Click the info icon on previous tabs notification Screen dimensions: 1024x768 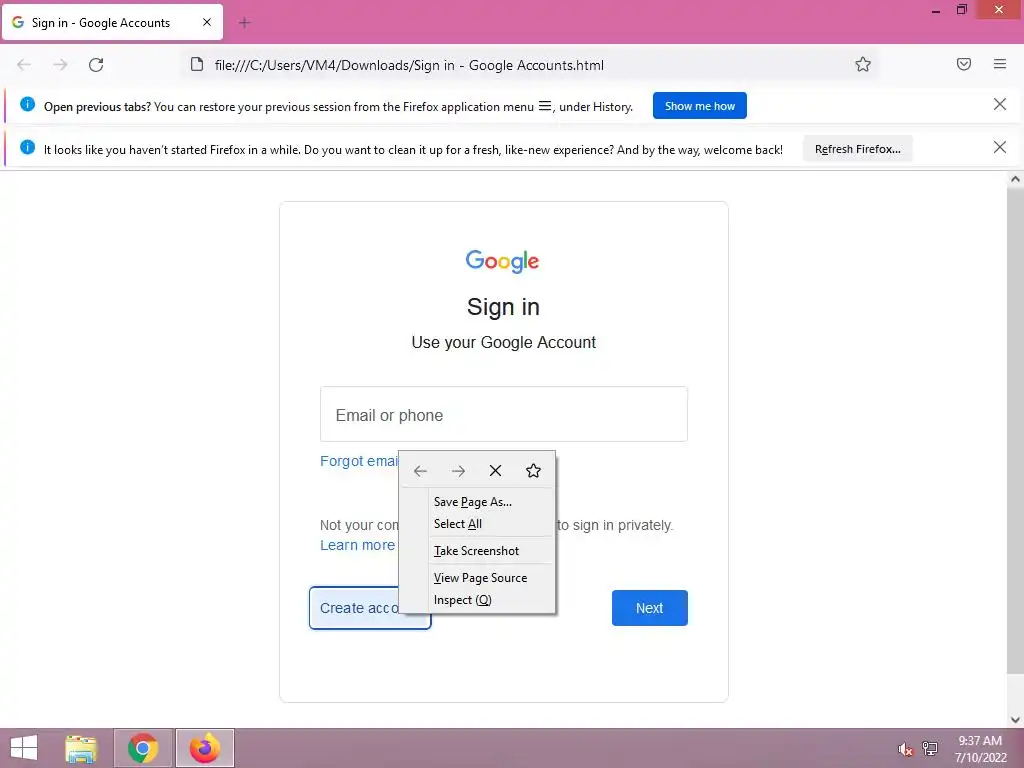point(27,104)
